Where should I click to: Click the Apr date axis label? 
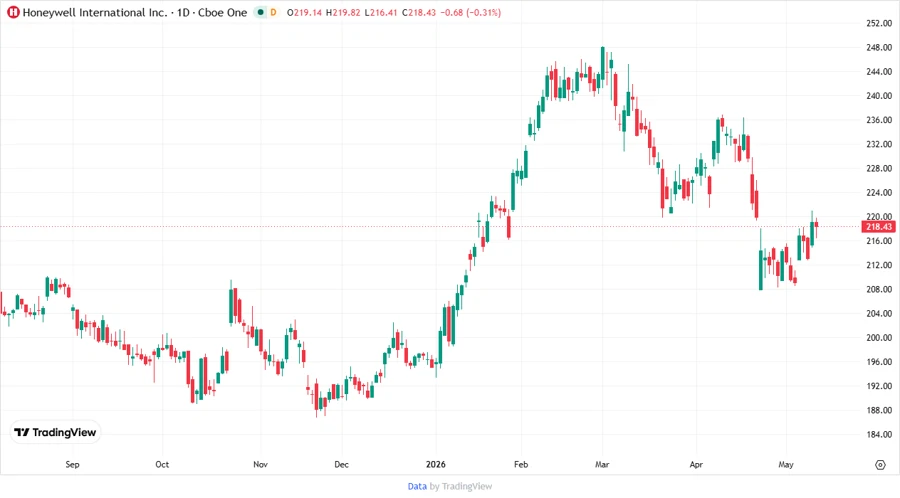click(696, 464)
